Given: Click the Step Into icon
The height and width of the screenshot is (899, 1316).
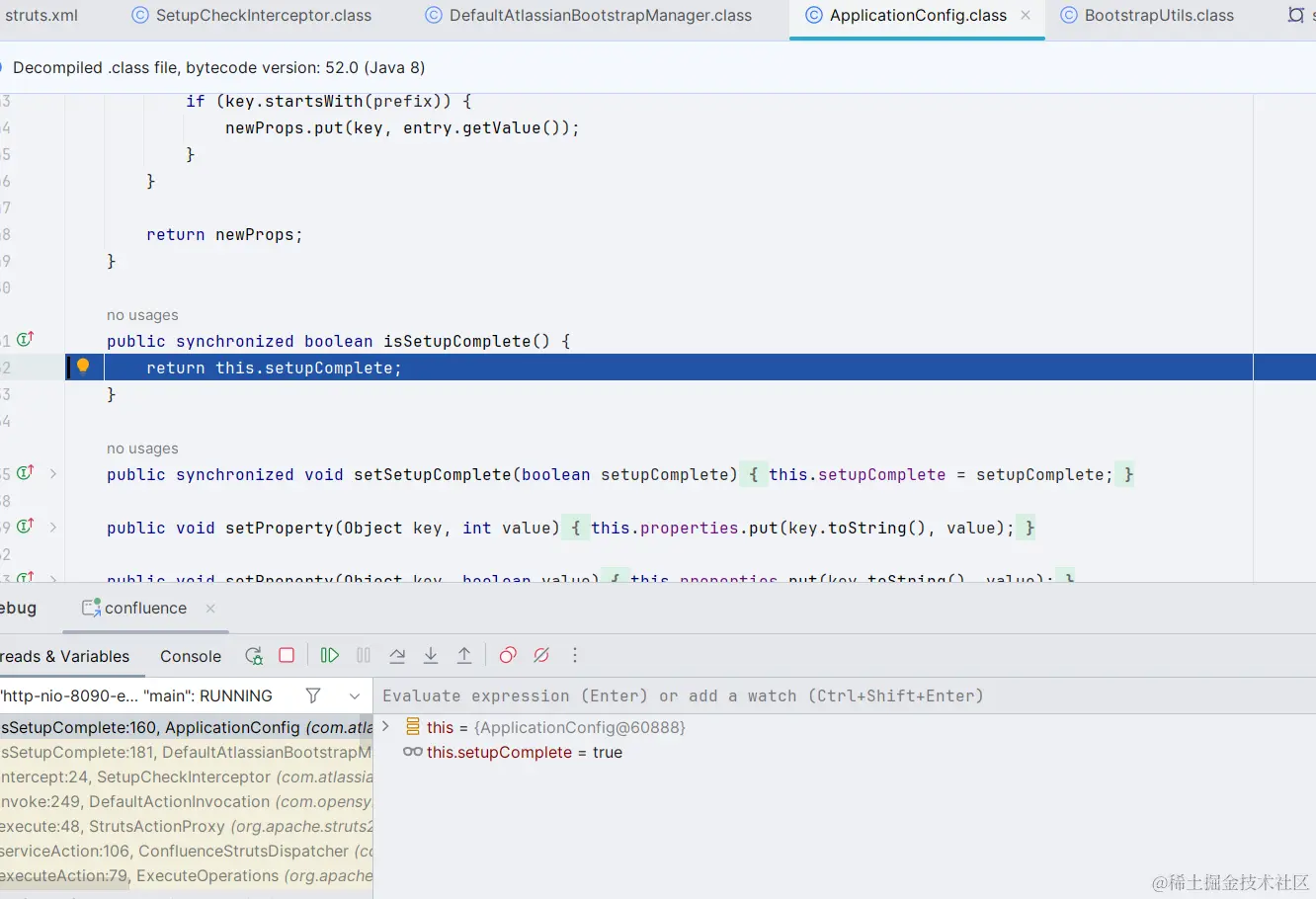Looking at the screenshot, I should click(431, 655).
